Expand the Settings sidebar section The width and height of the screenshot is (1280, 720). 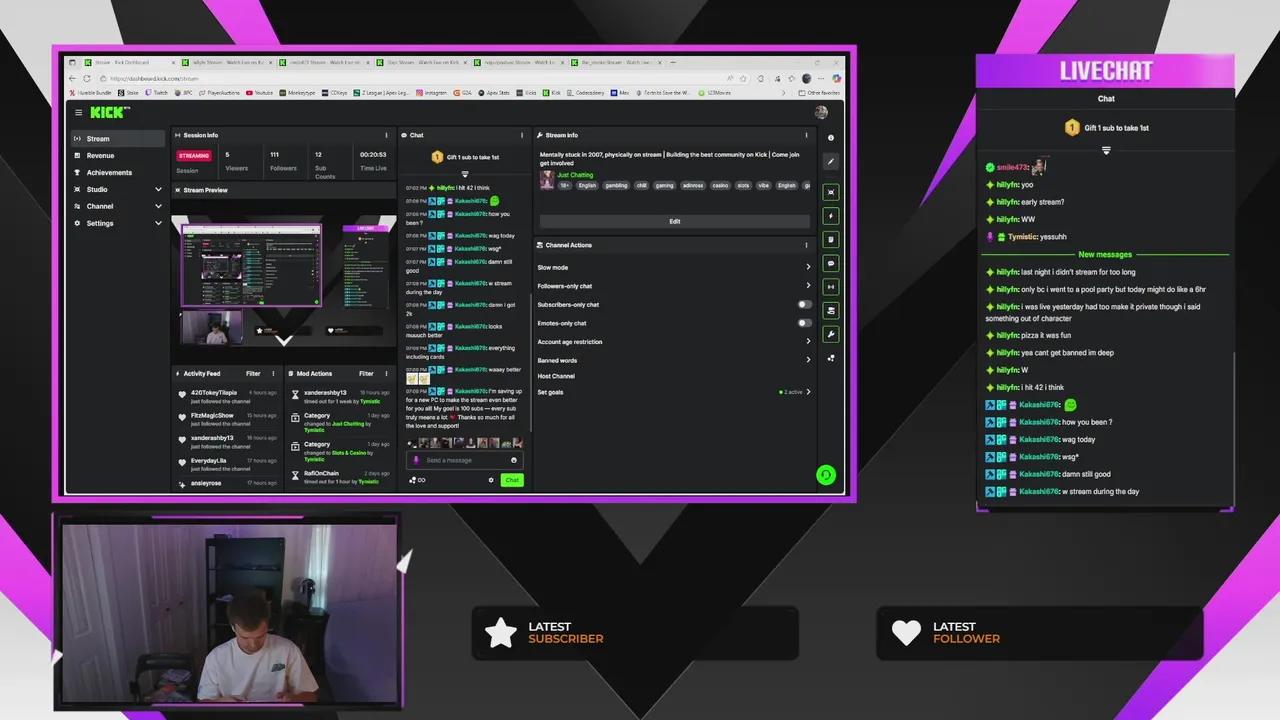pos(158,223)
